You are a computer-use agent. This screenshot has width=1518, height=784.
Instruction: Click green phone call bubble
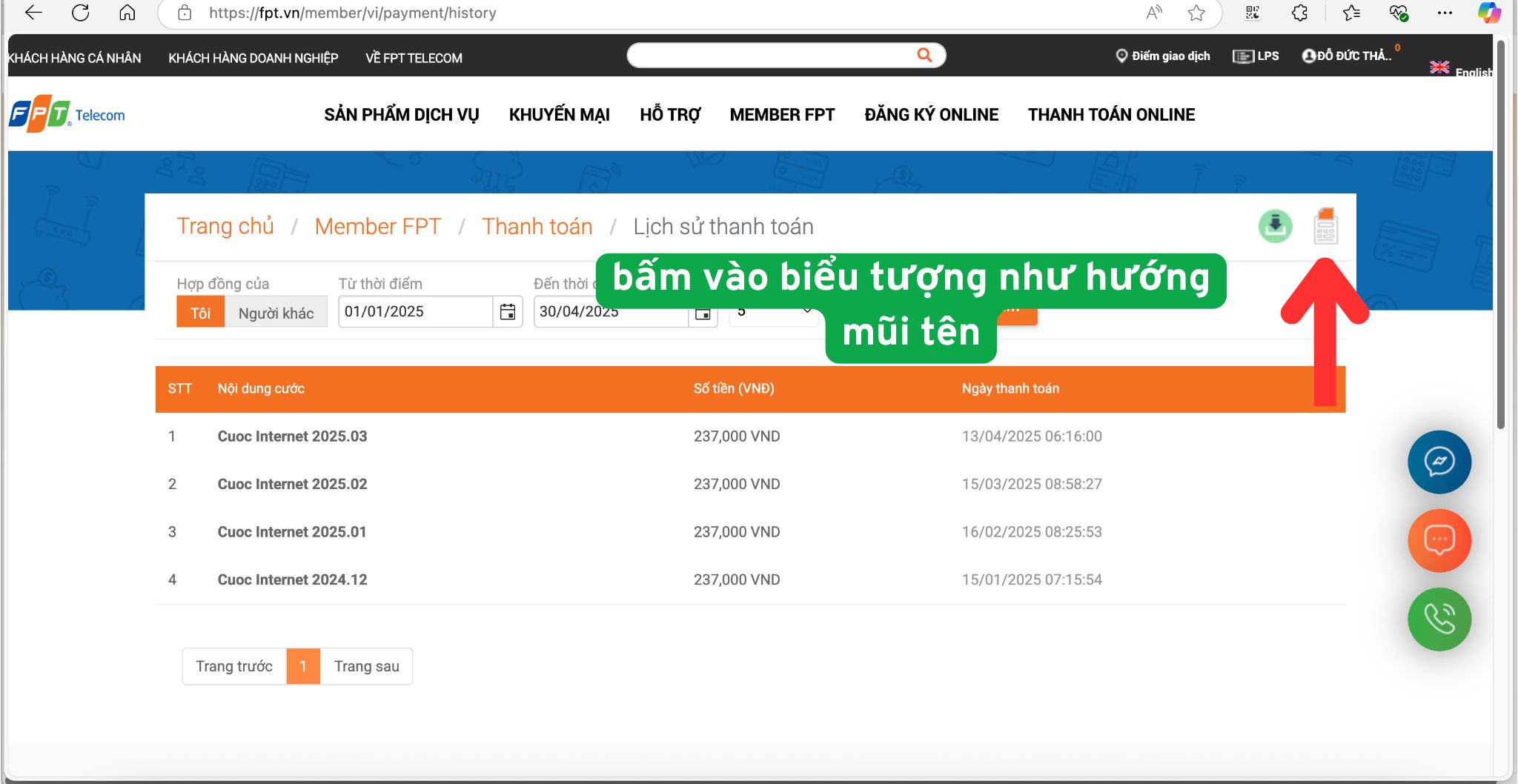[x=1439, y=619]
